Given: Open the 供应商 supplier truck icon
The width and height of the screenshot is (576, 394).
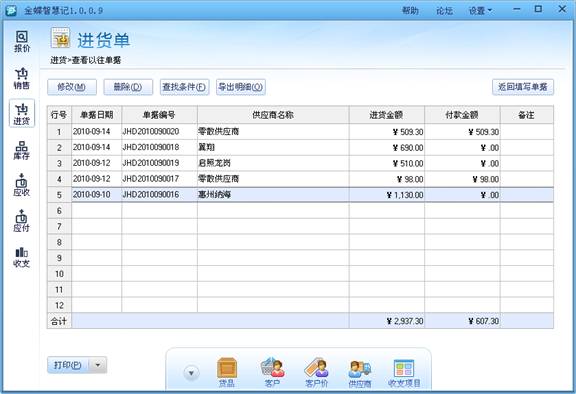Looking at the screenshot, I should click(360, 373).
